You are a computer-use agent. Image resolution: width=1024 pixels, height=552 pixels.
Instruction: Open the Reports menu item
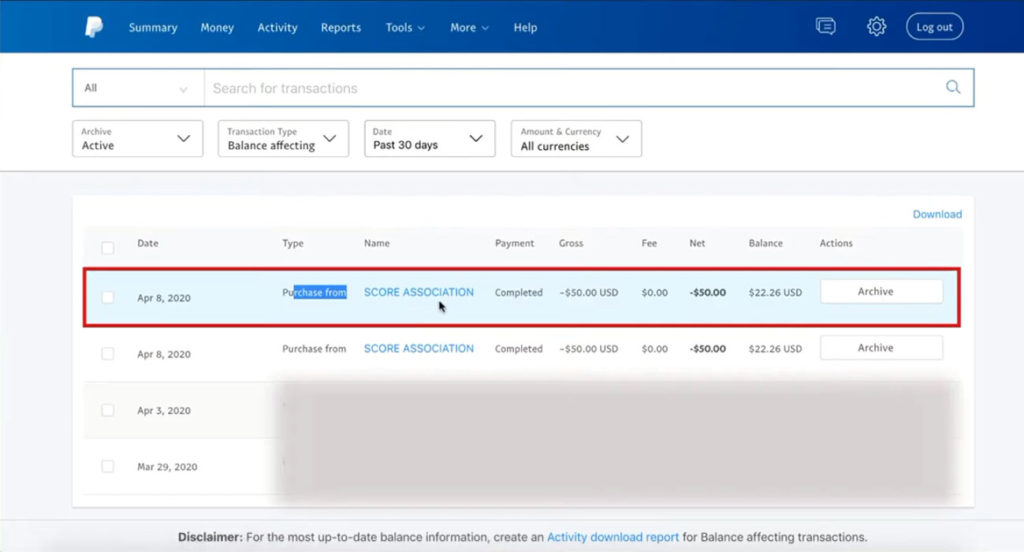340,27
